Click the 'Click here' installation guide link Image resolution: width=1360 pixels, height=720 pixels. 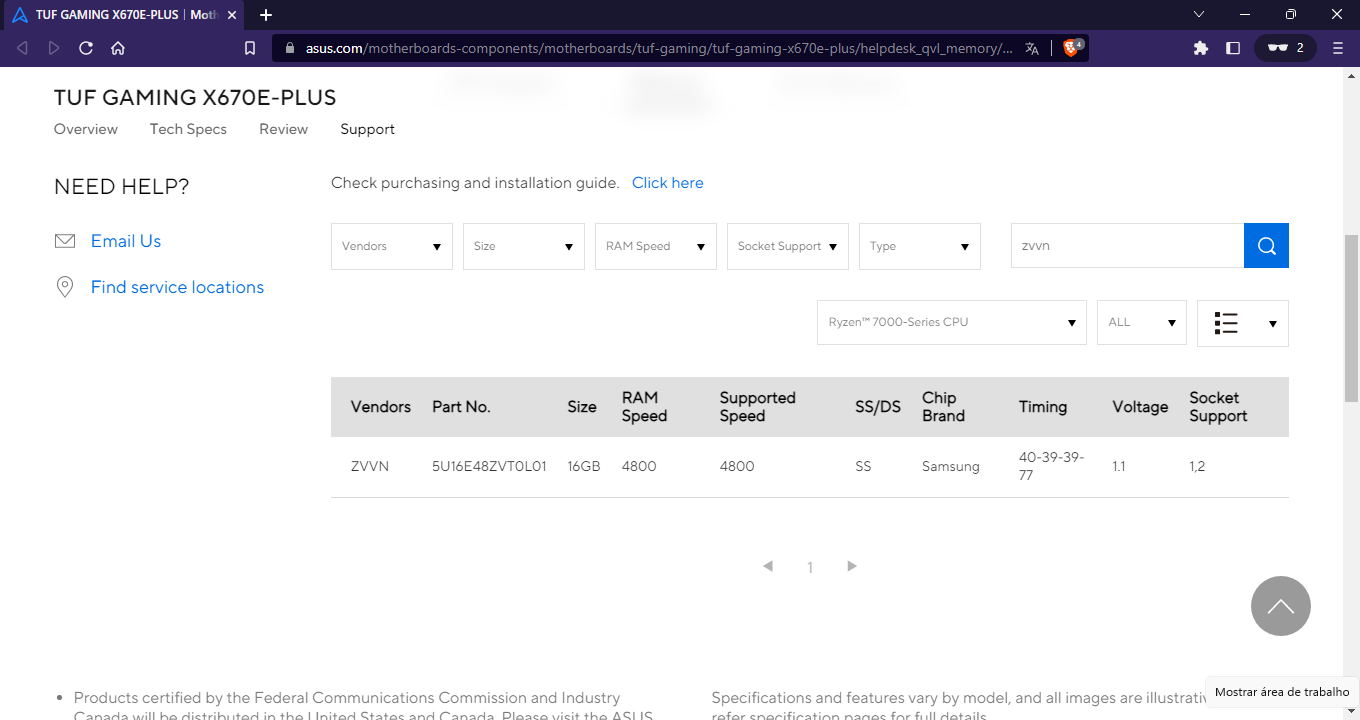click(x=668, y=183)
